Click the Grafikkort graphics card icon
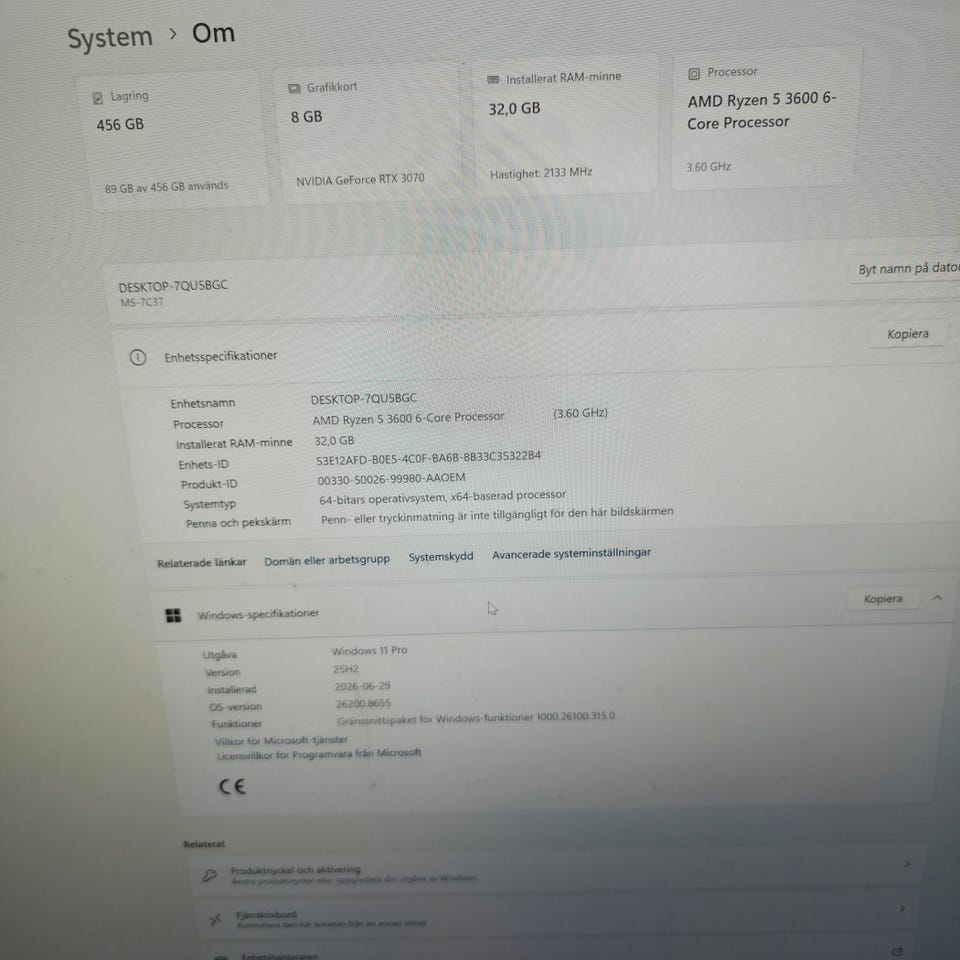This screenshot has height=960, width=960. 294,89
